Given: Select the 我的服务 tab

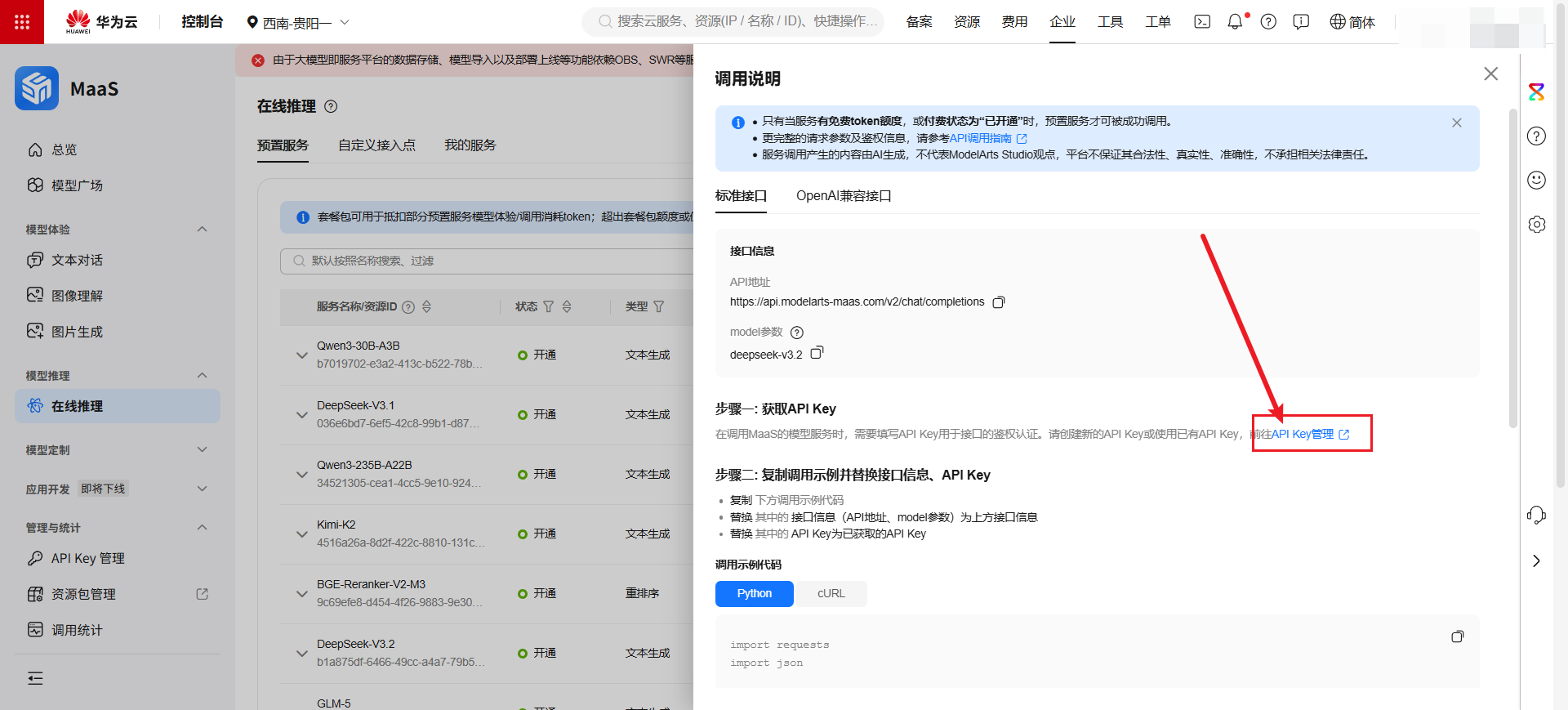Looking at the screenshot, I should pos(470,145).
